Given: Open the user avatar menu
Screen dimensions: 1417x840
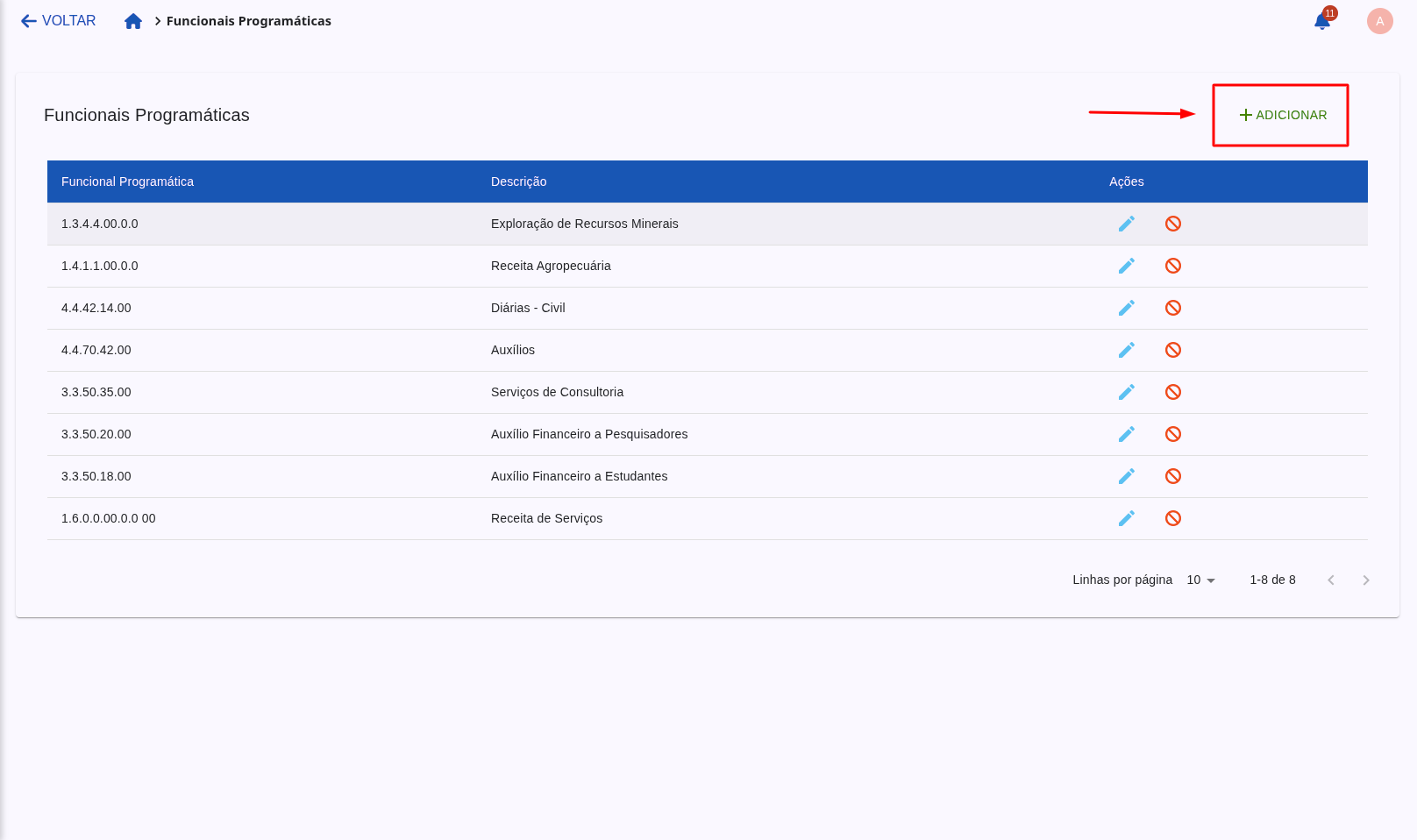Looking at the screenshot, I should pyautogui.click(x=1379, y=21).
